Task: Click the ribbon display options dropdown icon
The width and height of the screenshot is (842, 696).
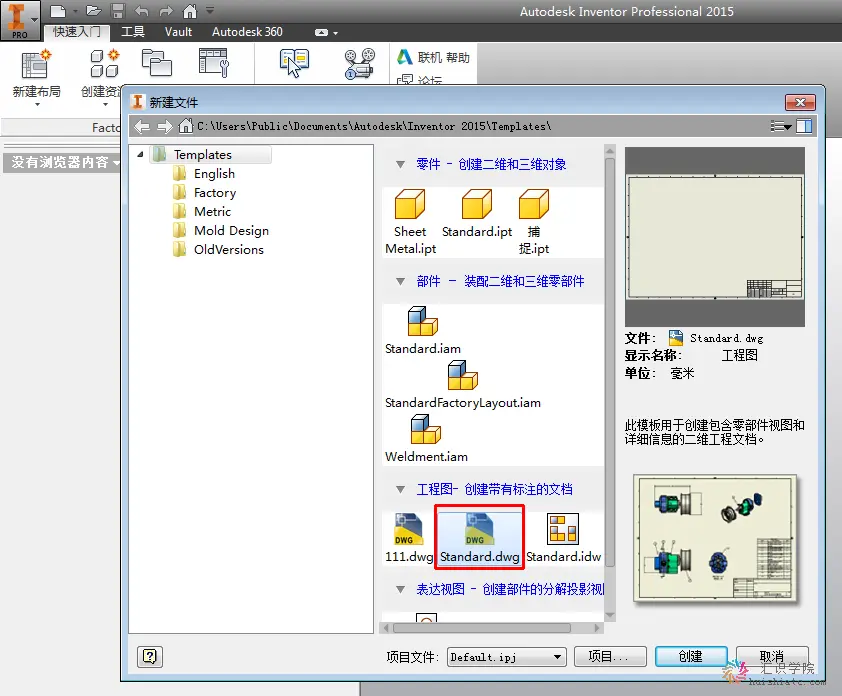Action: [326, 33]
